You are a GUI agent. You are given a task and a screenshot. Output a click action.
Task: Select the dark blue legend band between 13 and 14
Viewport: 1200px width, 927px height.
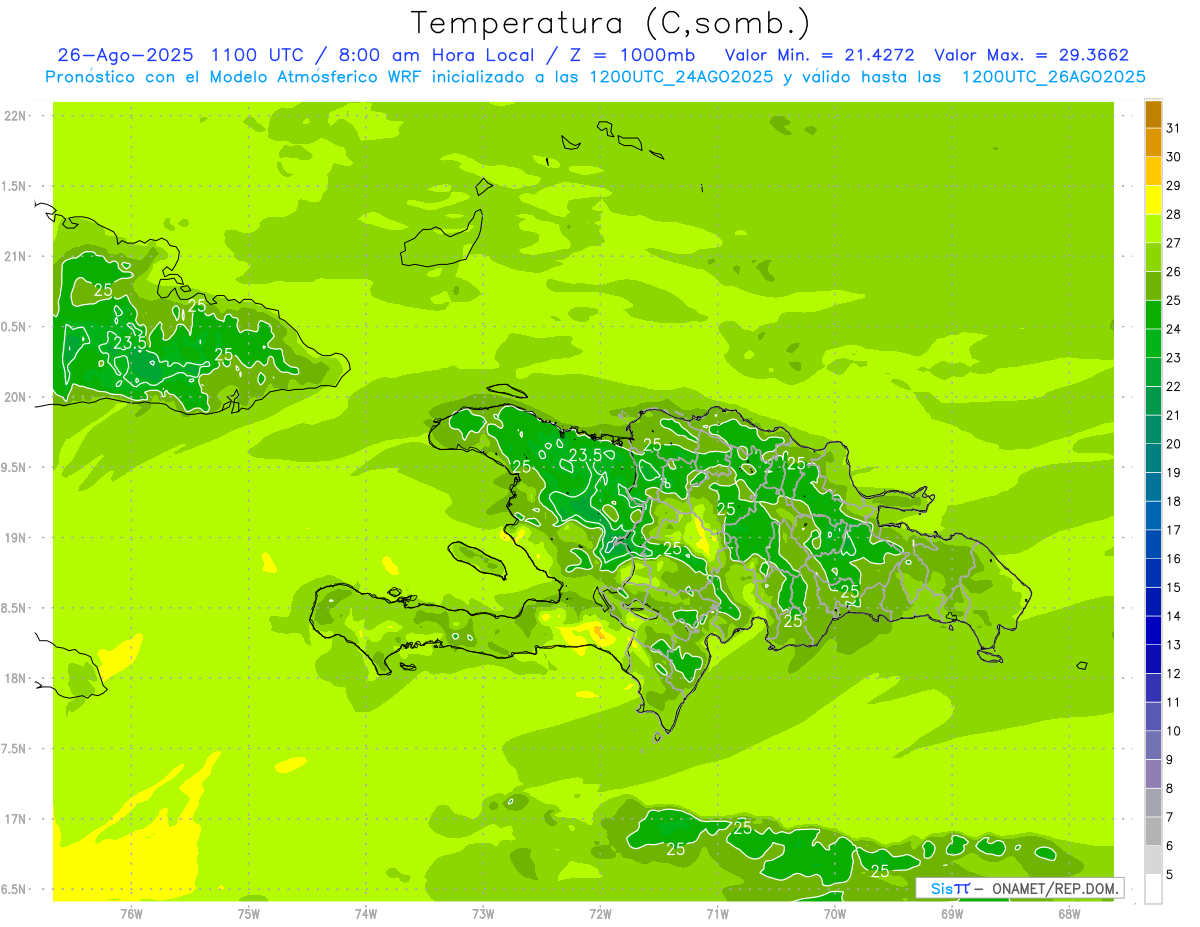(1153, 630)
